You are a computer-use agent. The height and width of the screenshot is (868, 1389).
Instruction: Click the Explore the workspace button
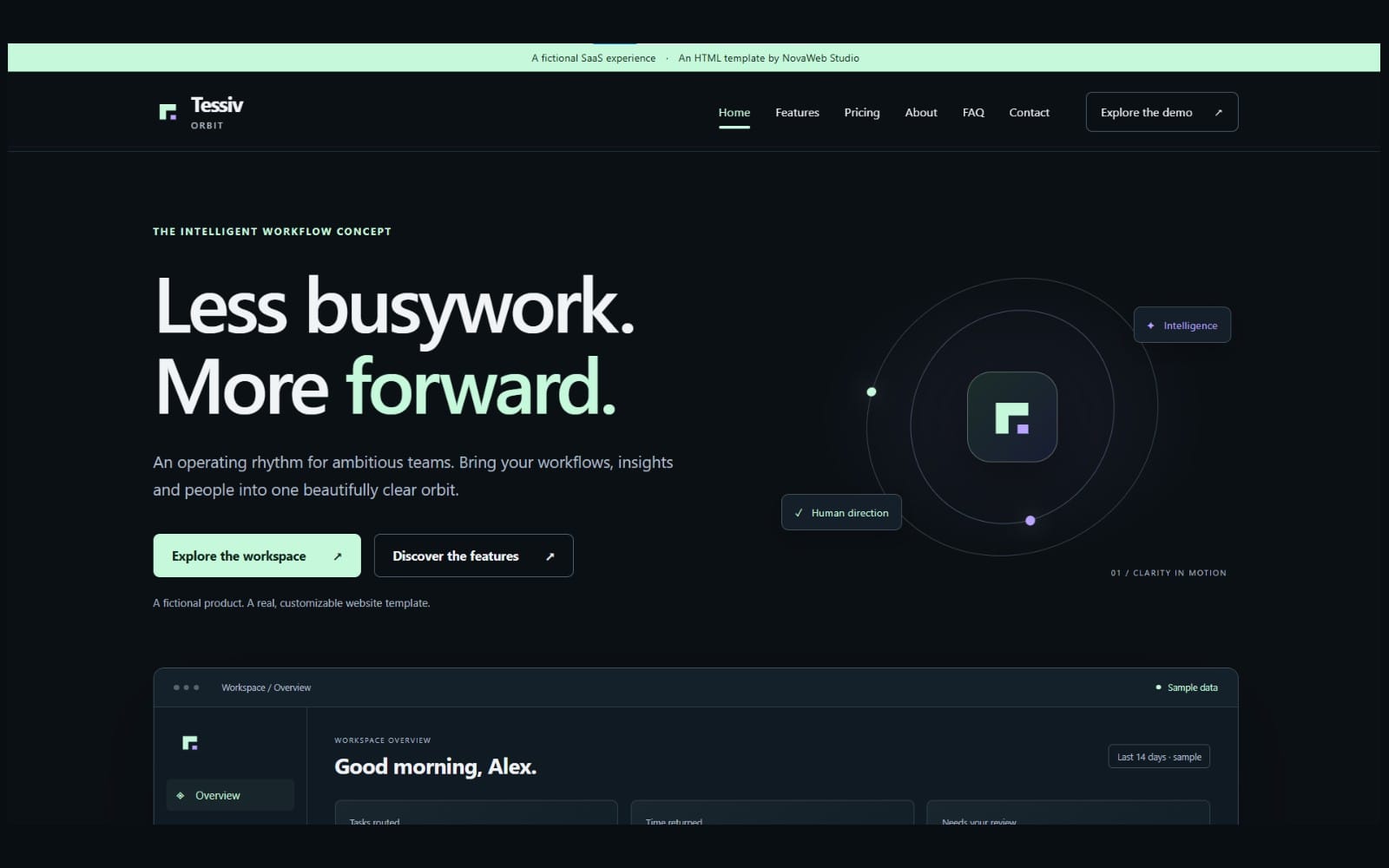click(x=257, y=556)
